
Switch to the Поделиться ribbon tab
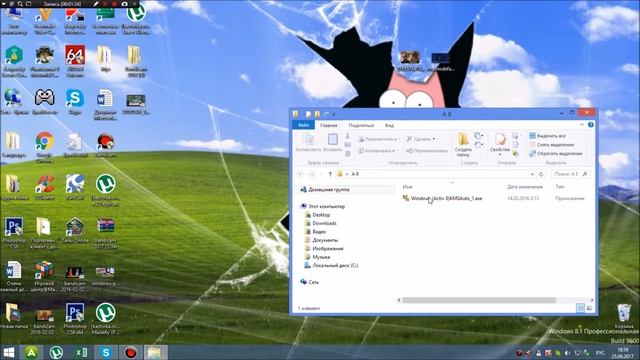361,125
